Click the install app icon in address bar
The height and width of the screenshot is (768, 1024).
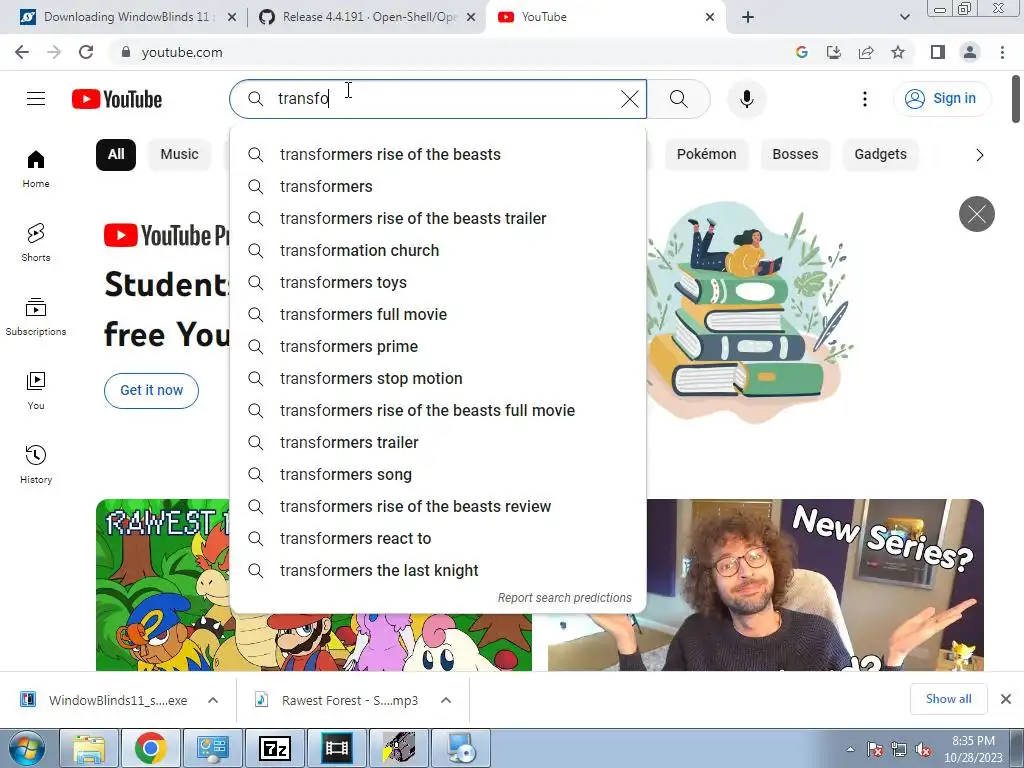(834, 52)
